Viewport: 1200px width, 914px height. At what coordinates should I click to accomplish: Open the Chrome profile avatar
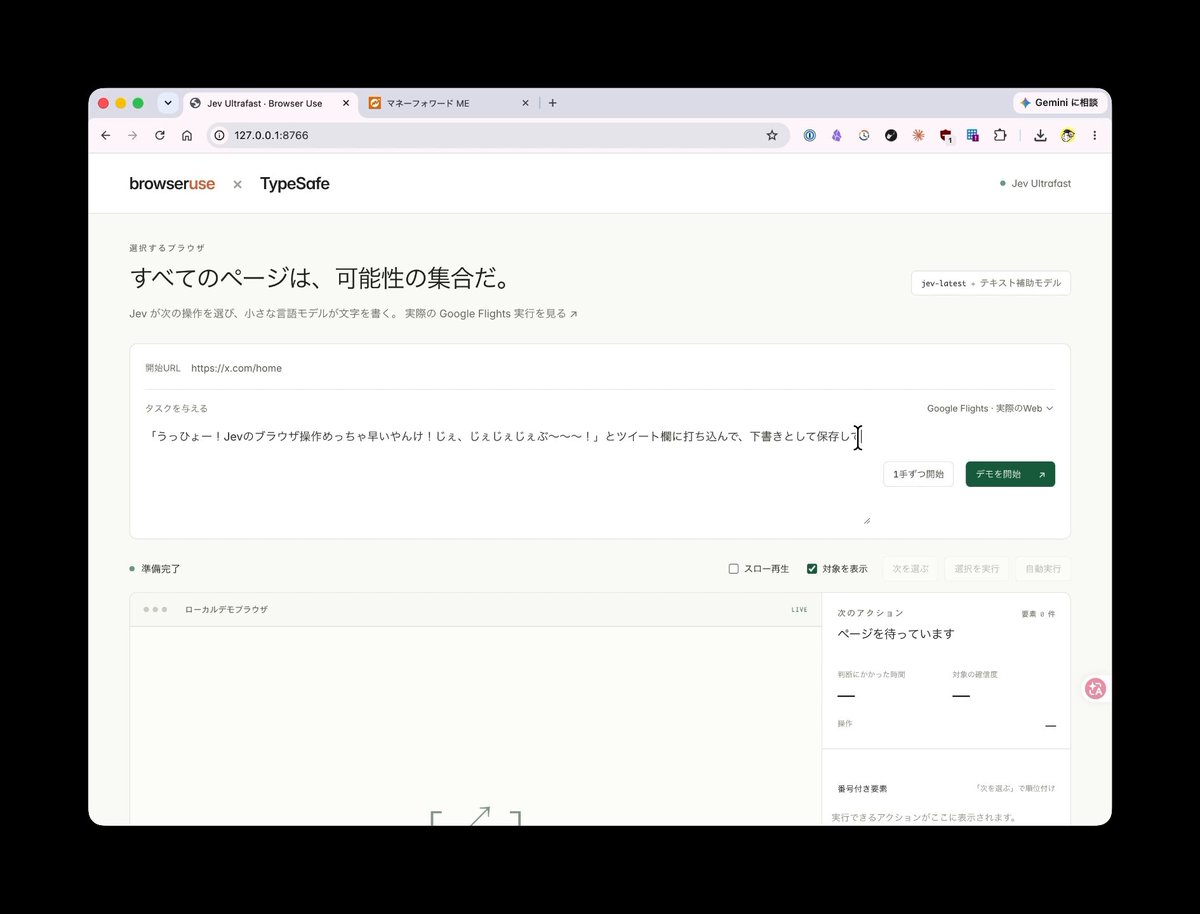pos(1068,135)
